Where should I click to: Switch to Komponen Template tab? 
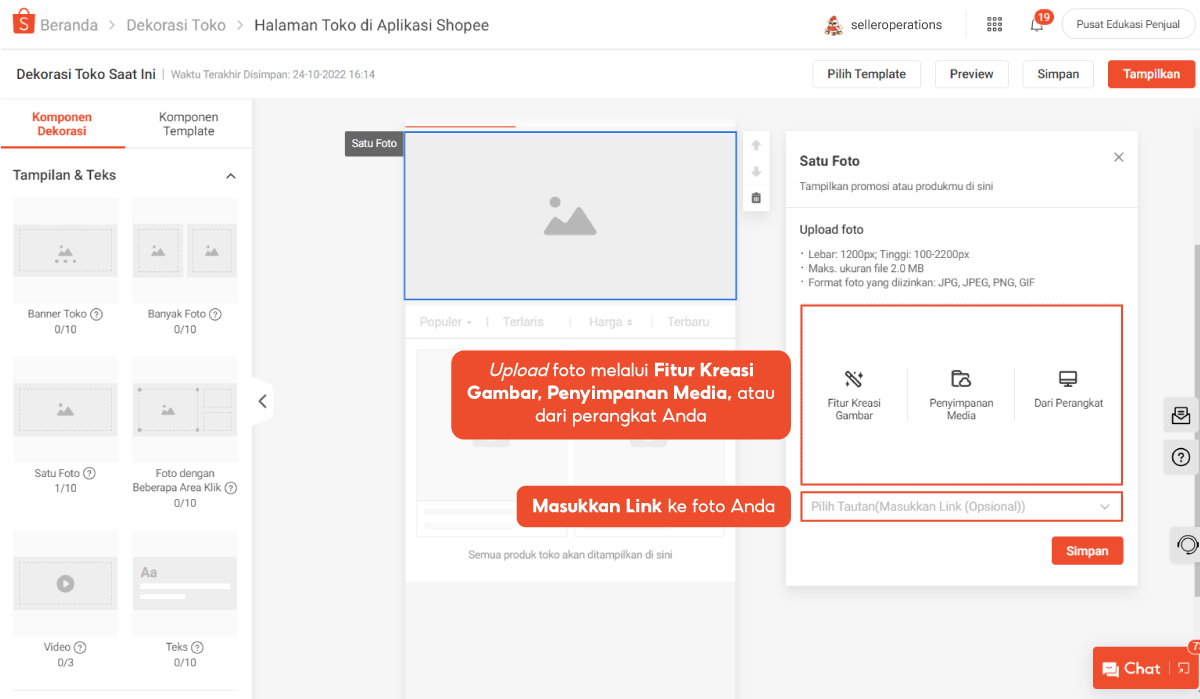(x=188, y=124)
